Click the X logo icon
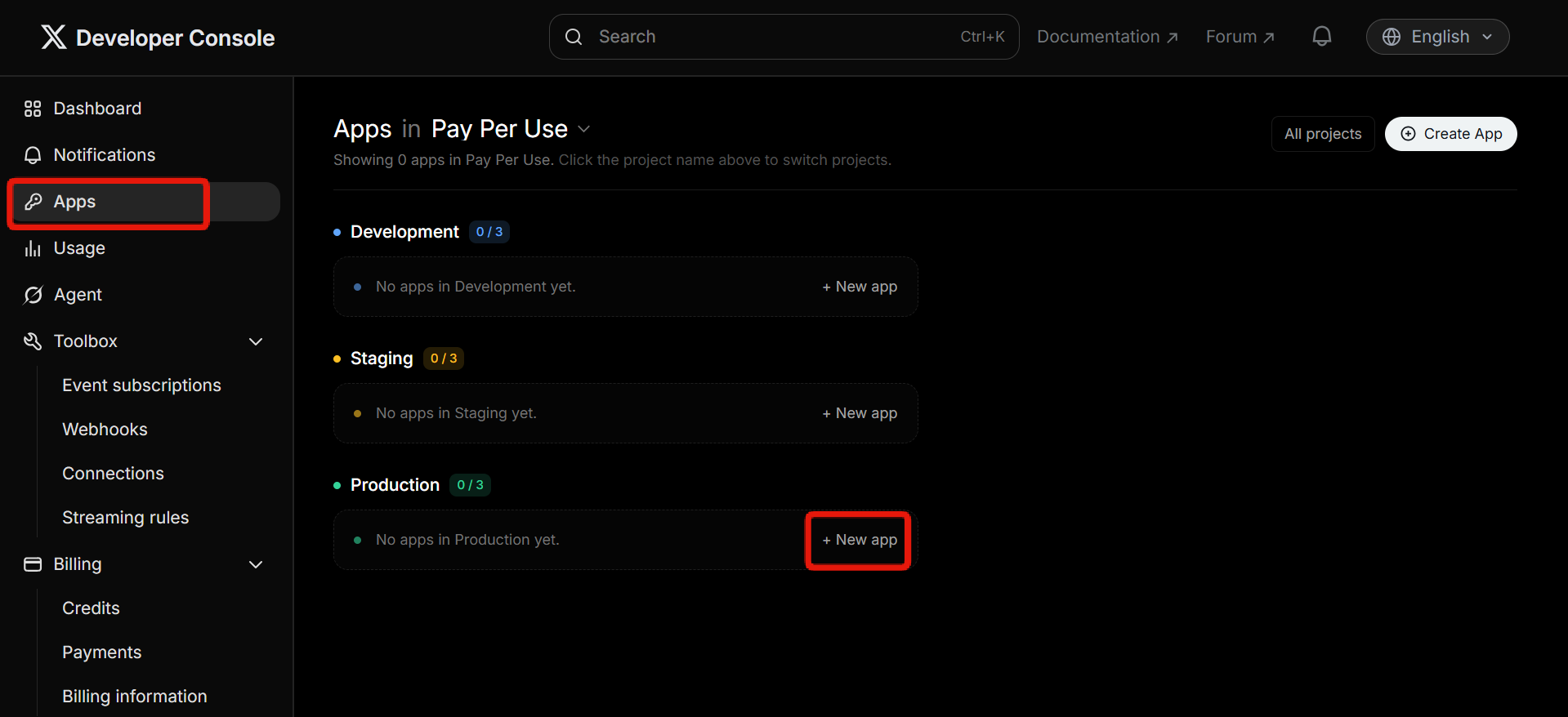 54,37
